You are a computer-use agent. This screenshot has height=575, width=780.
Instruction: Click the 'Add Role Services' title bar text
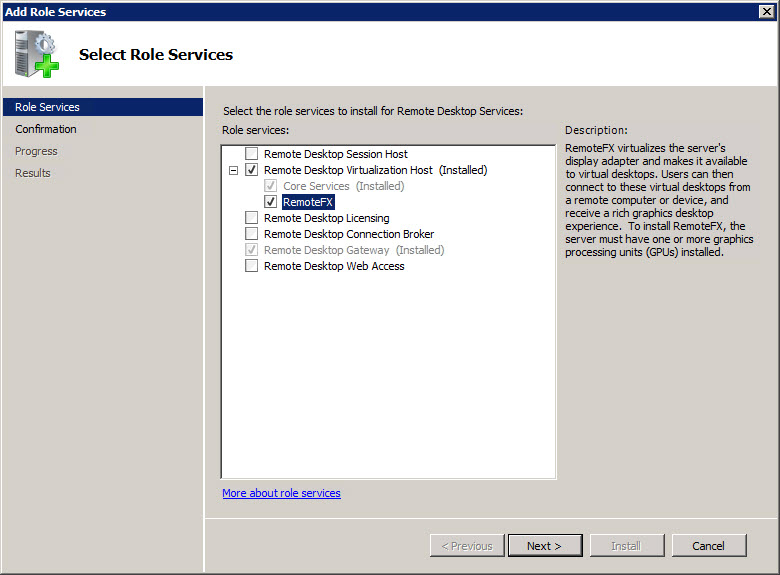pyautogui.click(x=55, y=11)
